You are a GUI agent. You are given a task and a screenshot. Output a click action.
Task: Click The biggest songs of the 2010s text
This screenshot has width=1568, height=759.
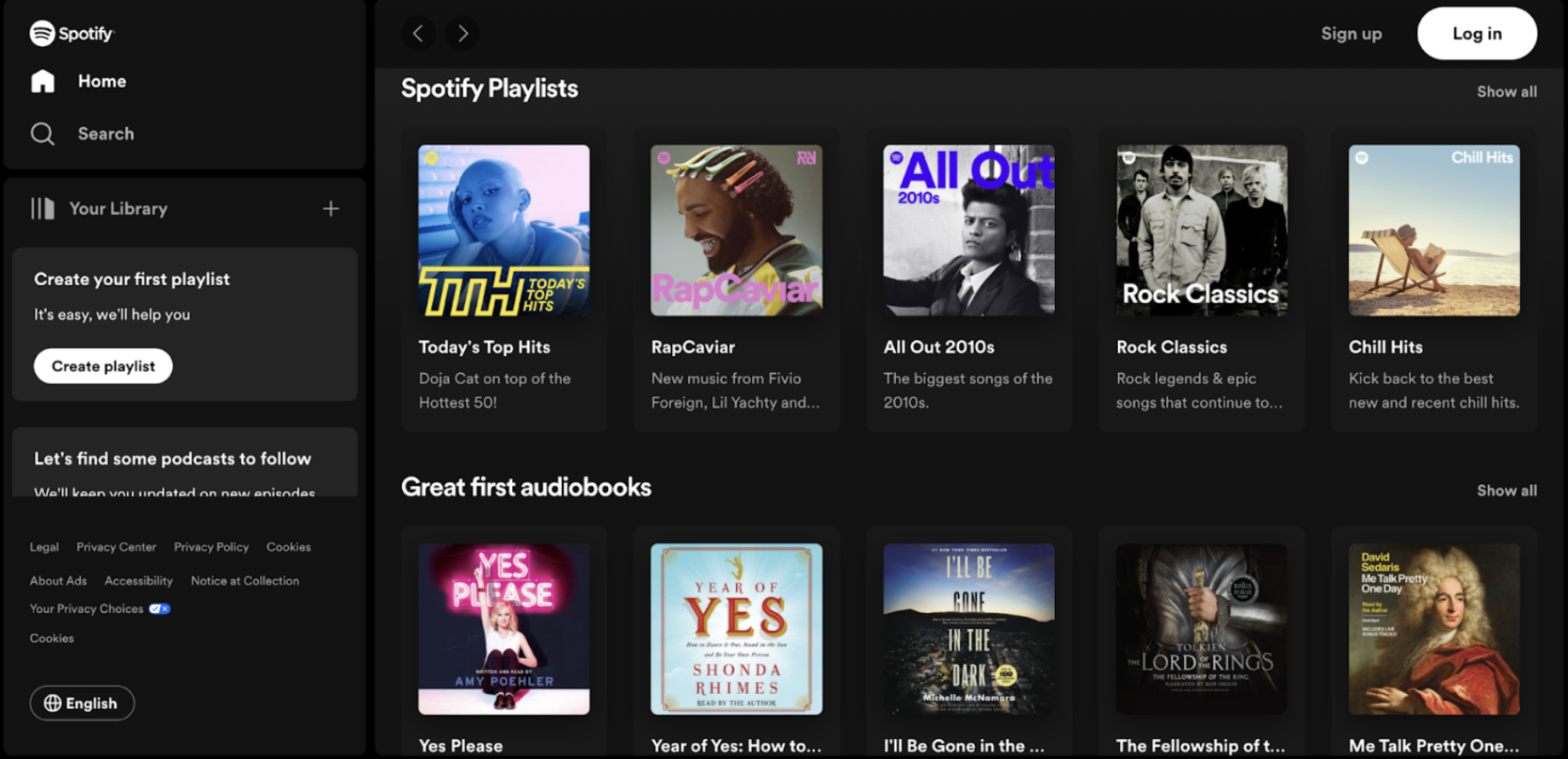coord(968,390)
